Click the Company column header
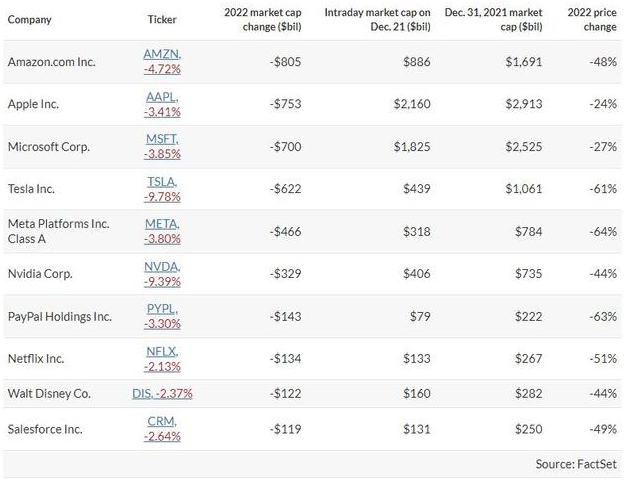626x480 pixels. (29, 19)
